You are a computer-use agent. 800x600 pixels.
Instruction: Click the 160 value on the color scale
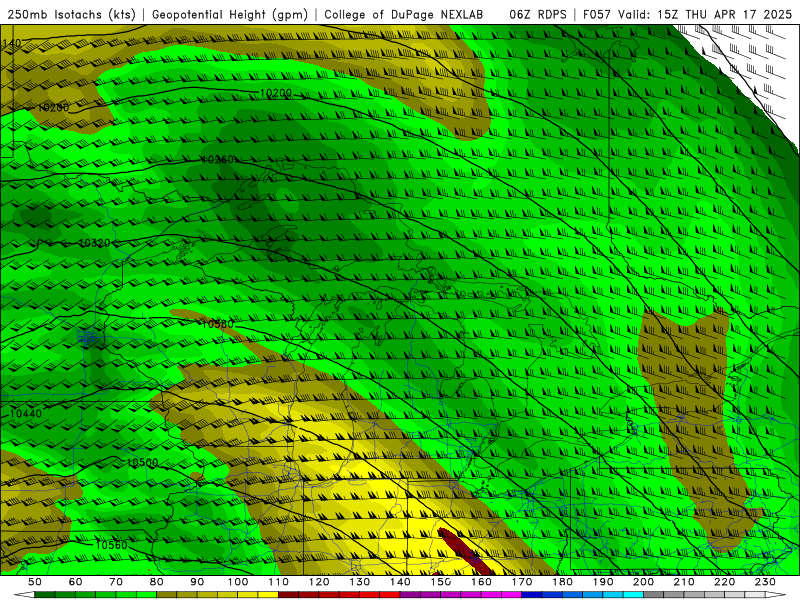[481, 582]
